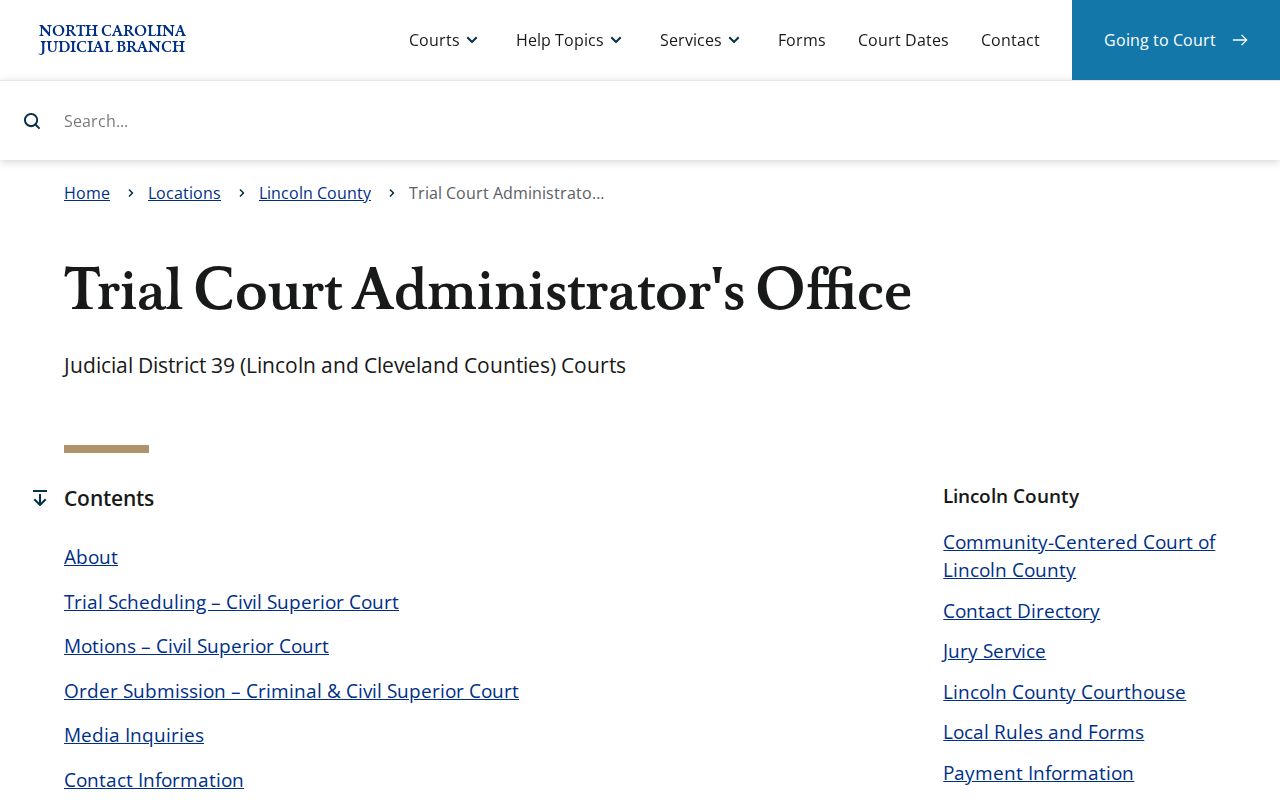The width and height of the screenshot is (1280, 800).
Task: Jump to Media Inquiries section
Action: (x=134, y=735)
